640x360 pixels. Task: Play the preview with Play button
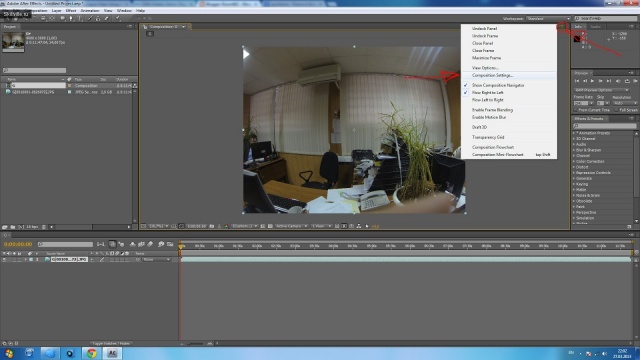[593, 81]
